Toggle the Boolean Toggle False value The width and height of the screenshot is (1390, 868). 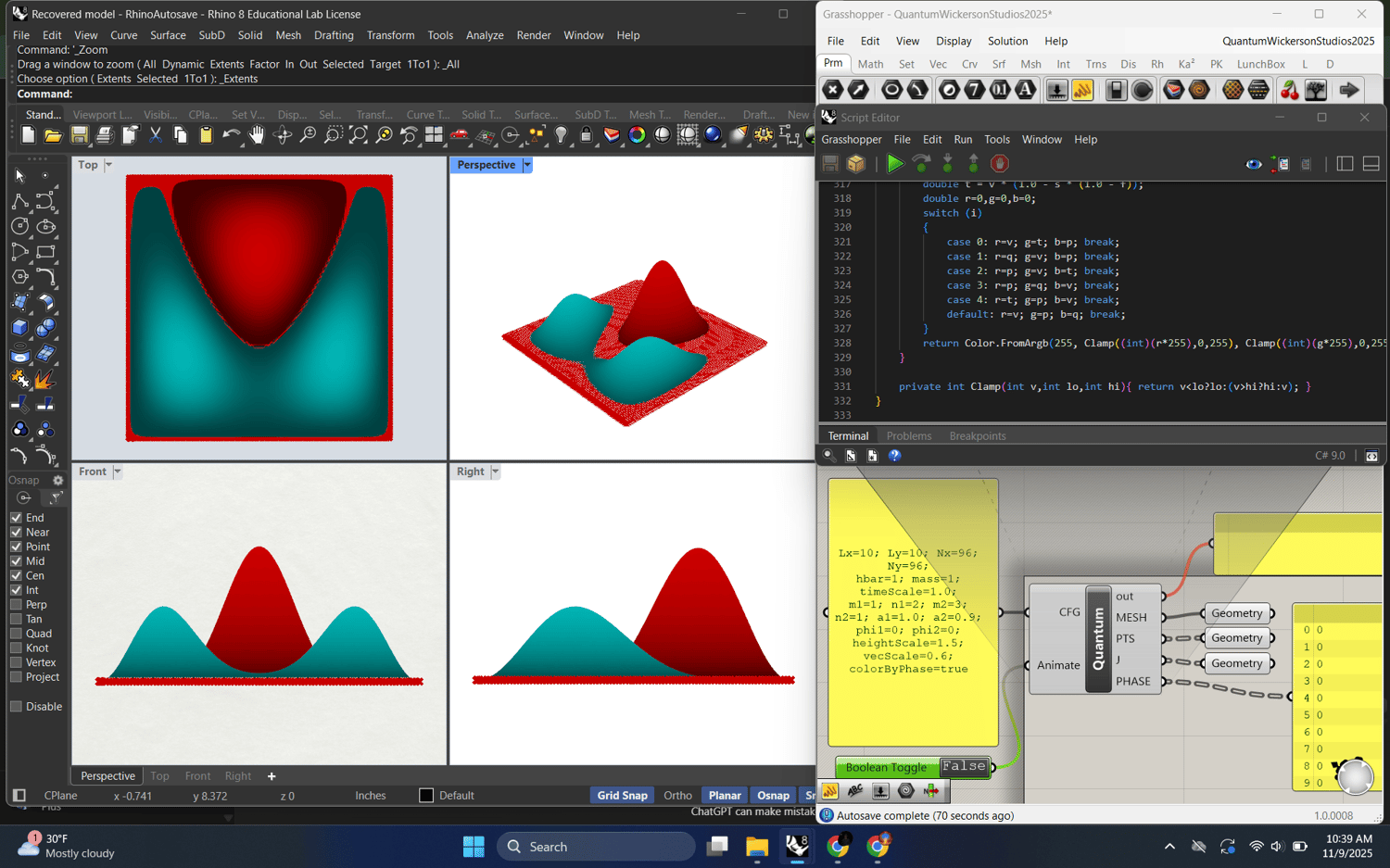click(964, 766)
